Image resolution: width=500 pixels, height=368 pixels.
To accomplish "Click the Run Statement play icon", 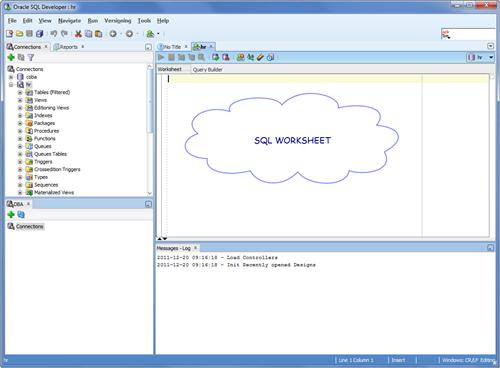I will (x=161, y=57).
